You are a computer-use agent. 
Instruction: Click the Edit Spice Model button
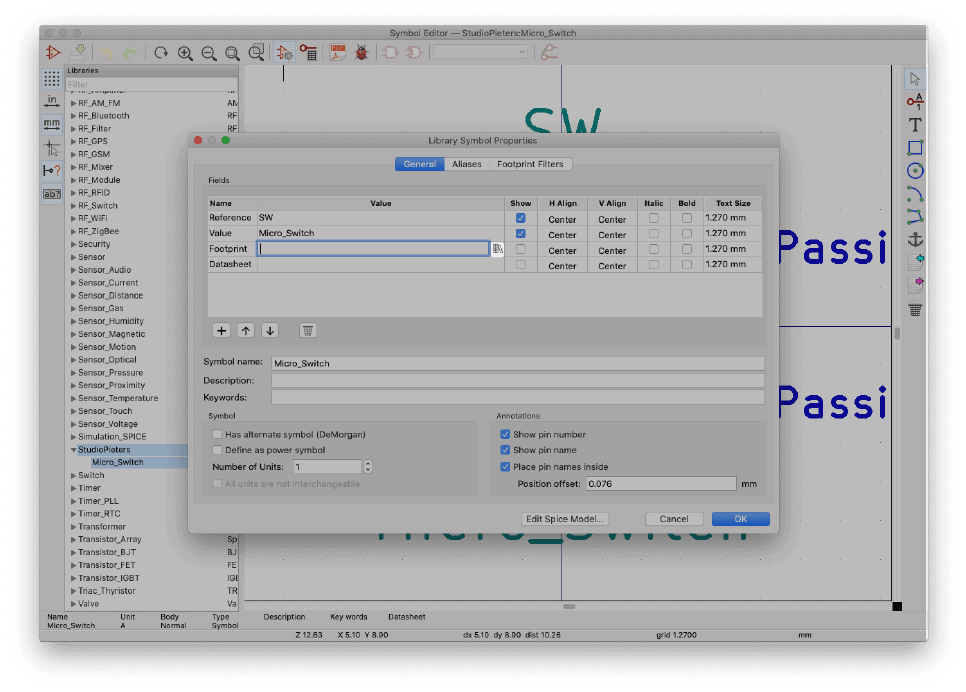point(564,519)
